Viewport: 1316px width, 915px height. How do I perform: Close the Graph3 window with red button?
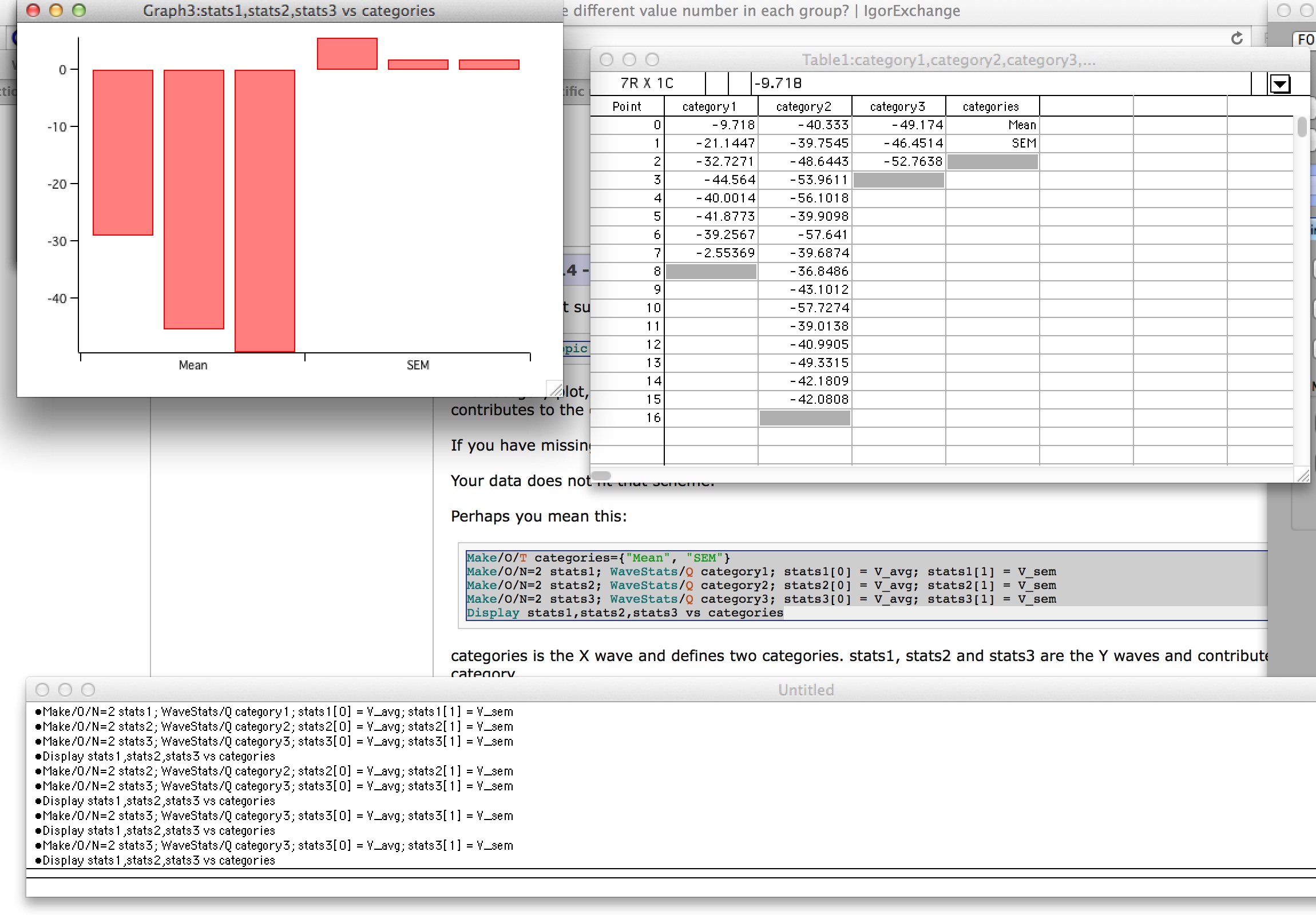(33, 10)
